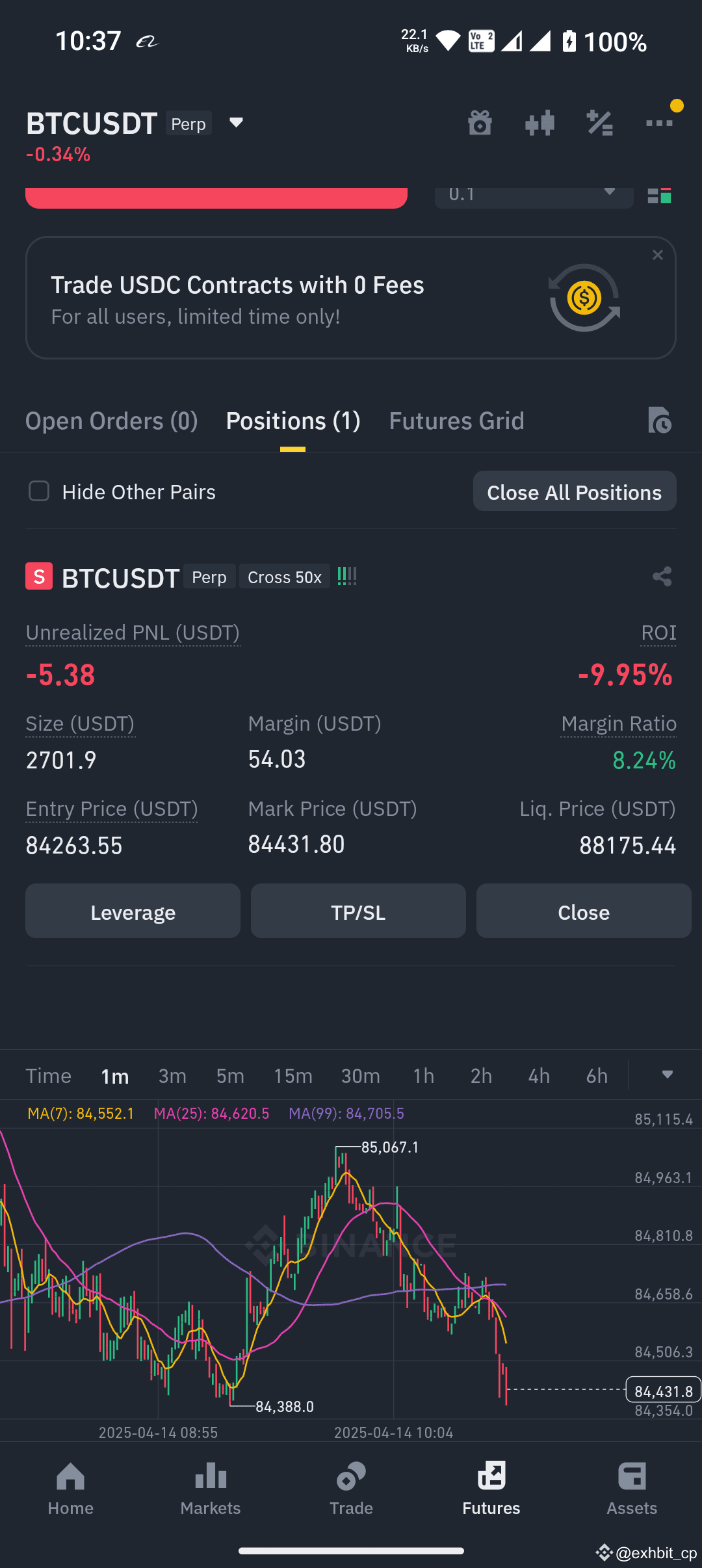Expand more chart time intervals

coord(667,1075)
